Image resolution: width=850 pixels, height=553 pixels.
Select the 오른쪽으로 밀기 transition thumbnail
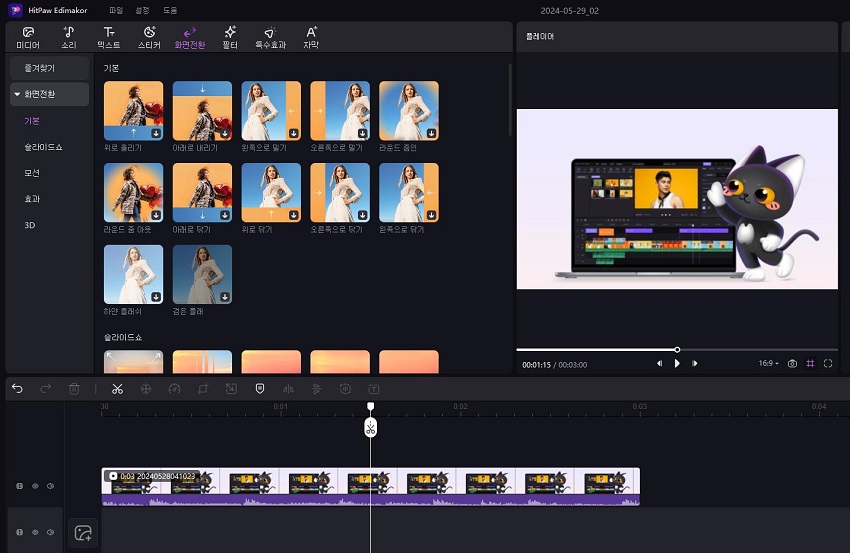(340, 111)
